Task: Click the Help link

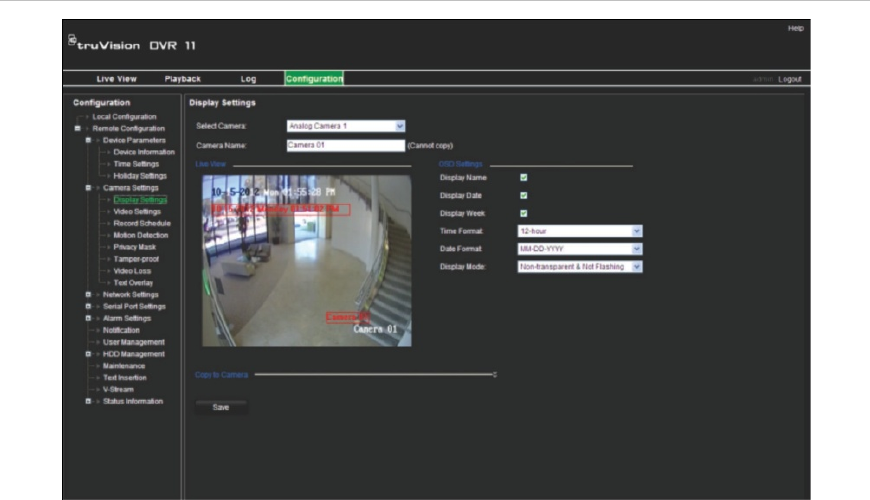Action: click(795, 28)
